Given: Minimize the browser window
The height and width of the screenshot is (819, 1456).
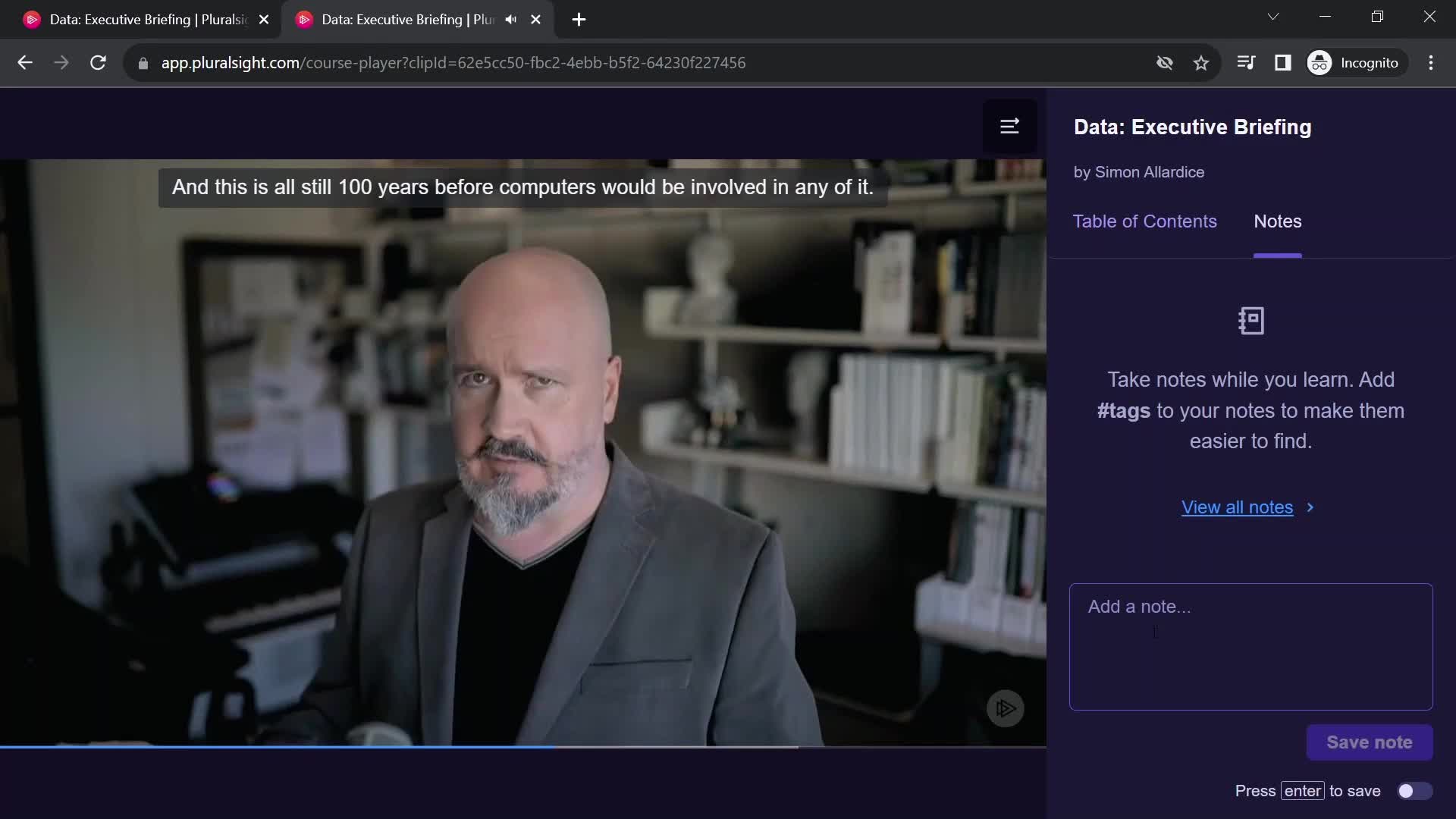Looking at the screenshot, I should tap(1325, 17).
